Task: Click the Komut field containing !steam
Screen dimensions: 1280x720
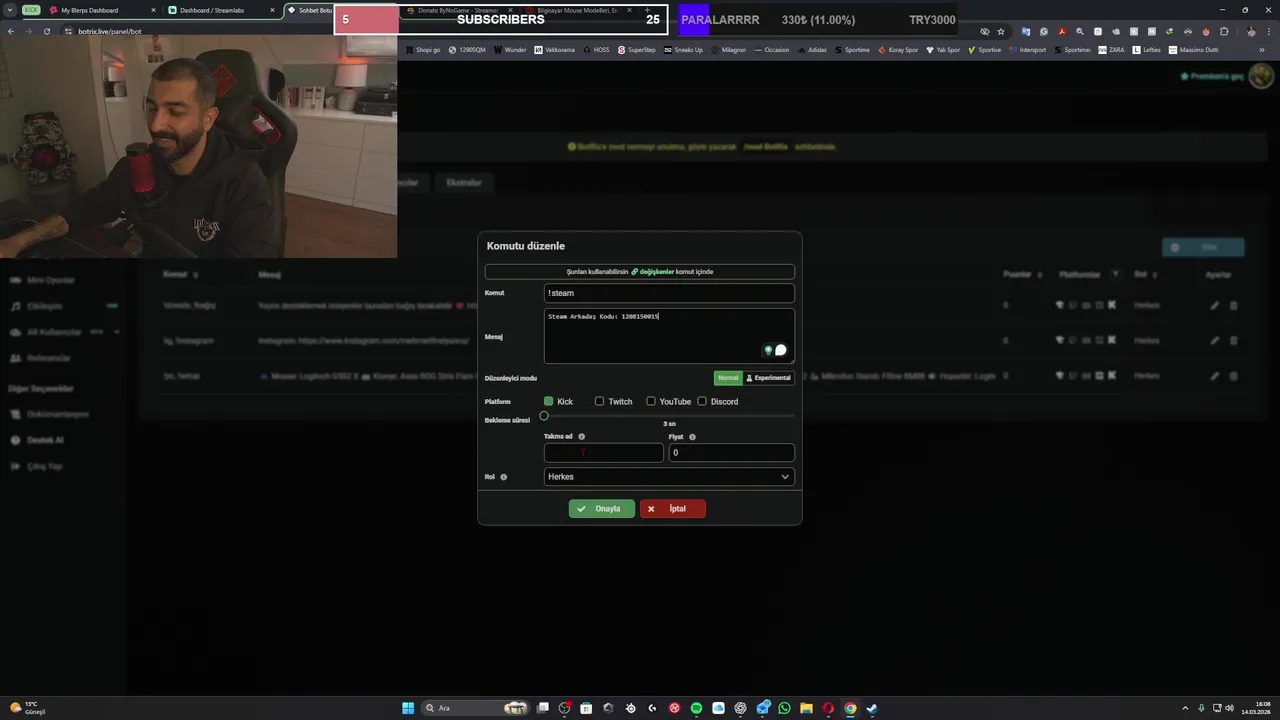Action: click(669, 293)
